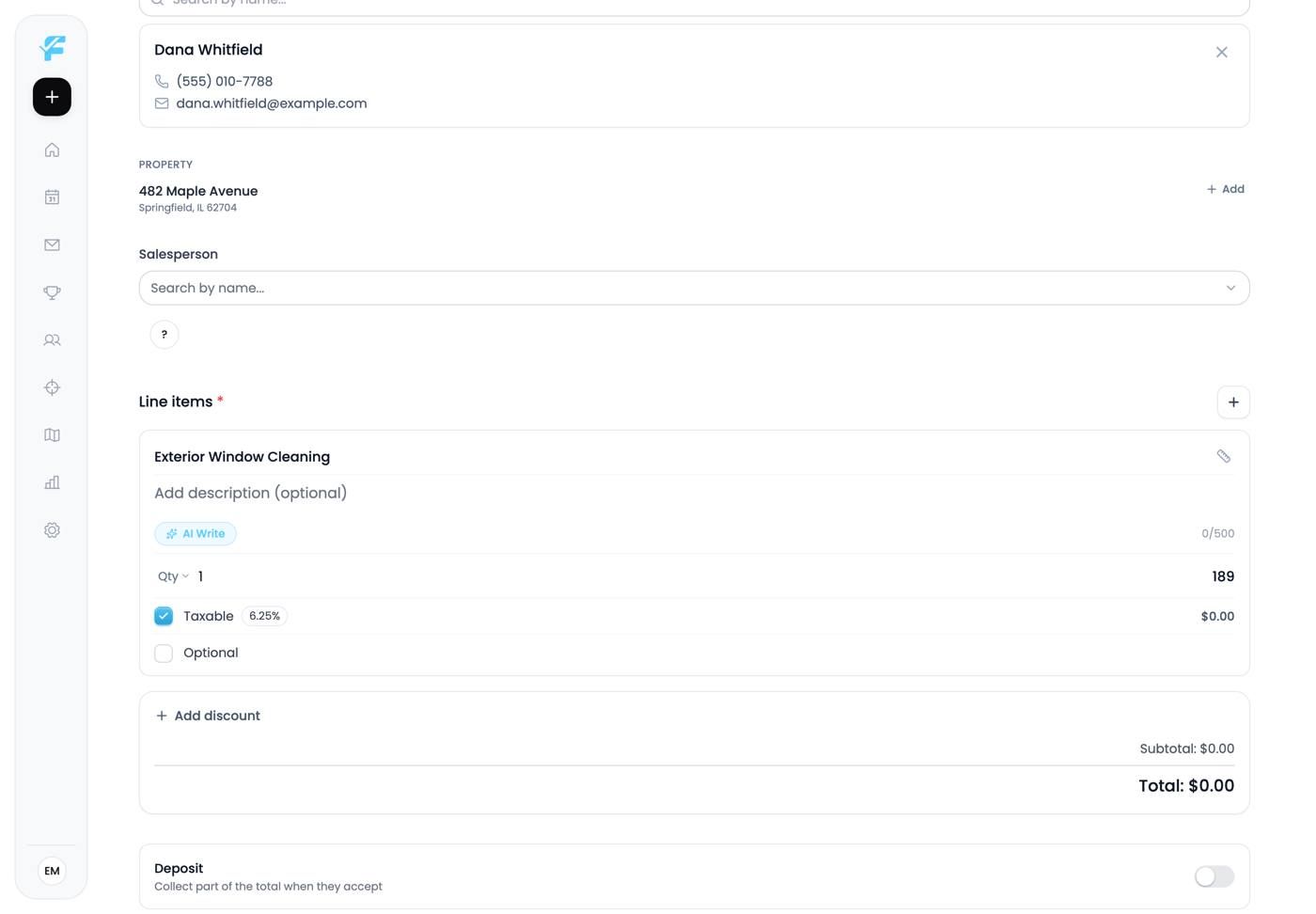Click the Springfield, IL 62704 text
1316x914 pixels.
pos(187,208)
